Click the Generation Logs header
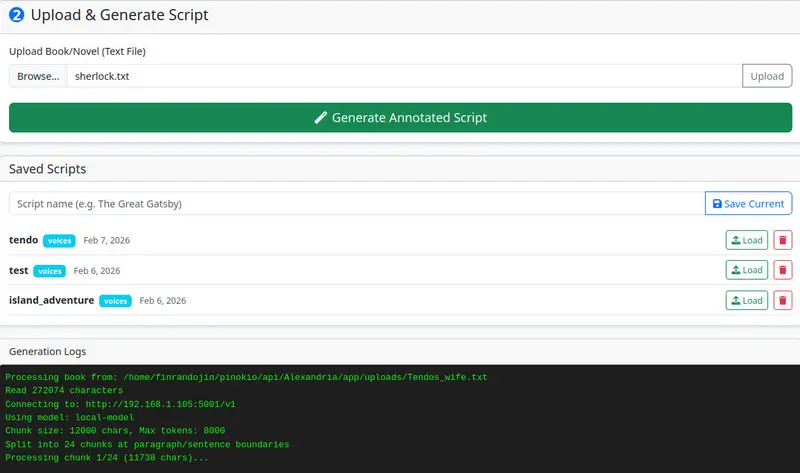The width and height of the screenshot is (800, 473). [47, 352]
